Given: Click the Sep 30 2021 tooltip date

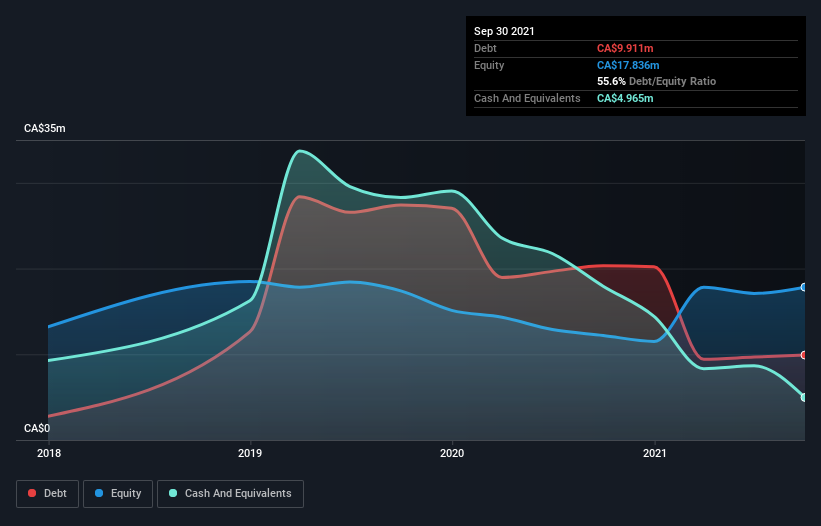Looking at the screenshot, I should coord(504,31).
